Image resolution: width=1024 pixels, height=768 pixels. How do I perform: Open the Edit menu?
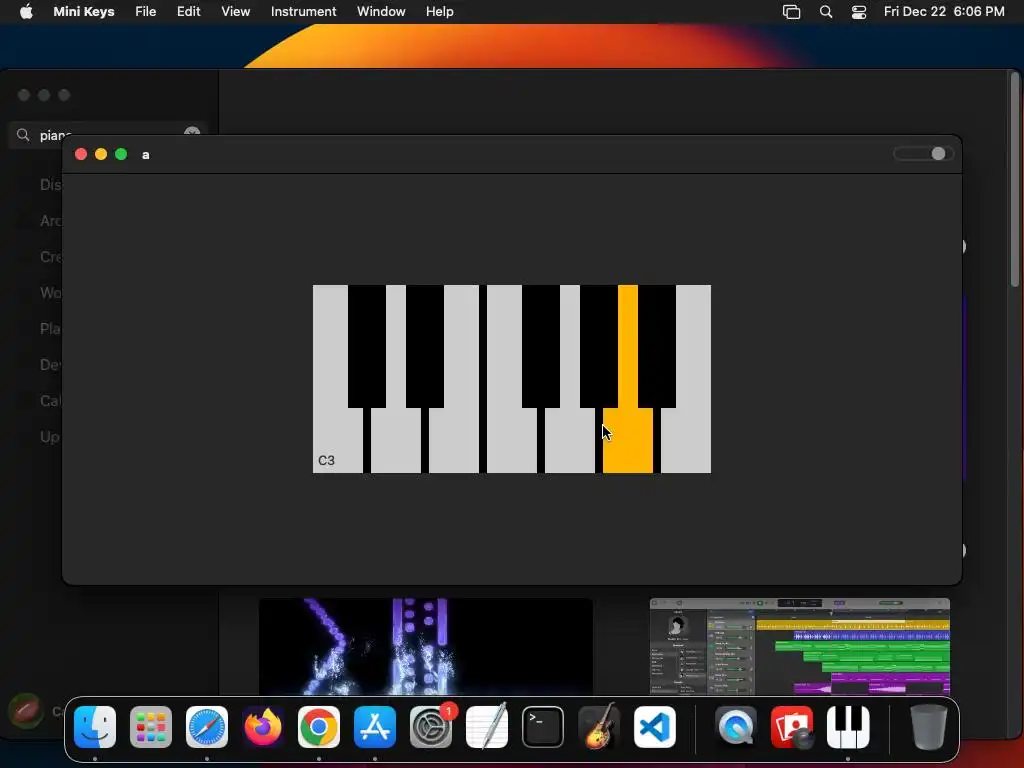tap(189, 12)
